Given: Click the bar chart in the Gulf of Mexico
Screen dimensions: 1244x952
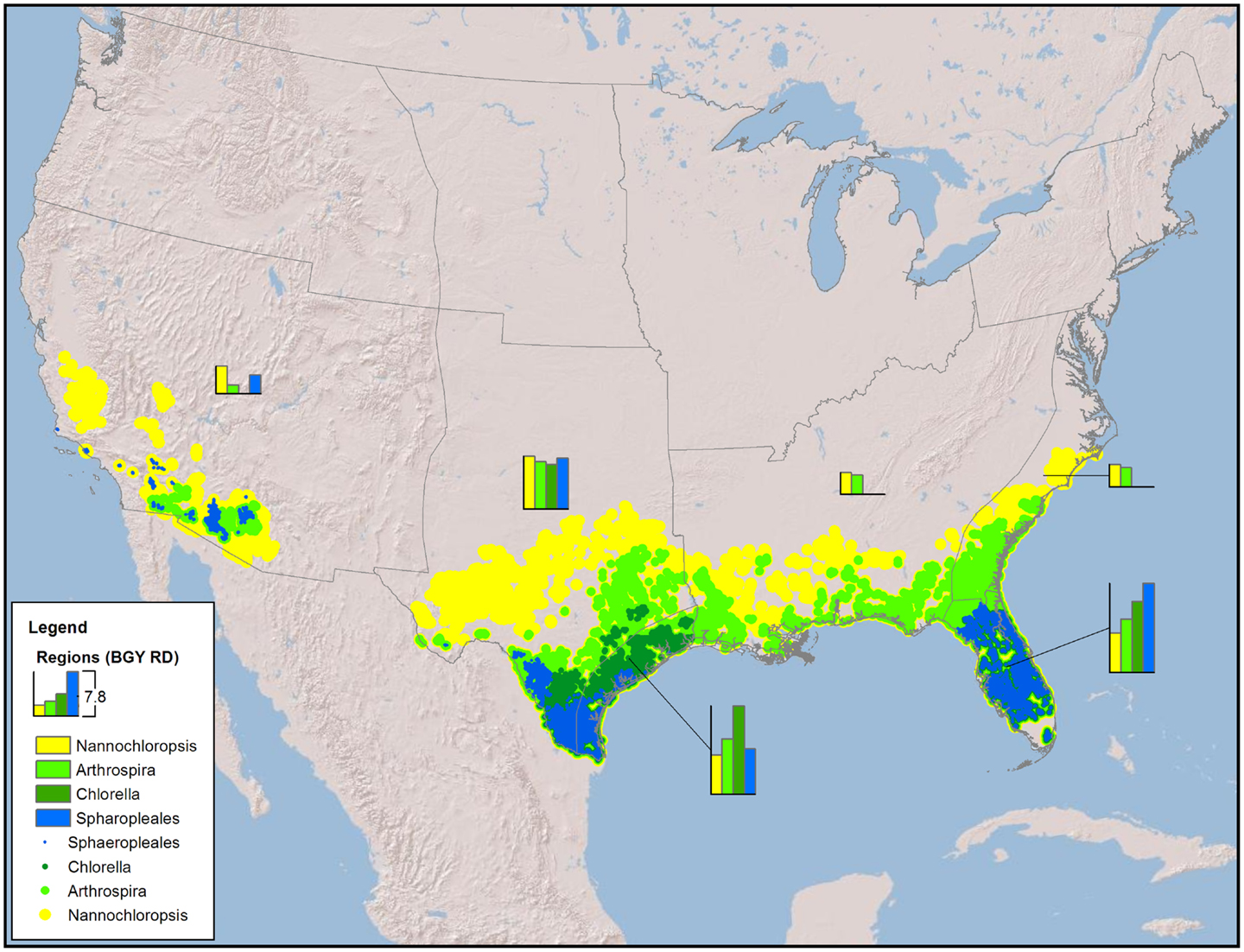Looking at the screenshot, I should point(733,750).
